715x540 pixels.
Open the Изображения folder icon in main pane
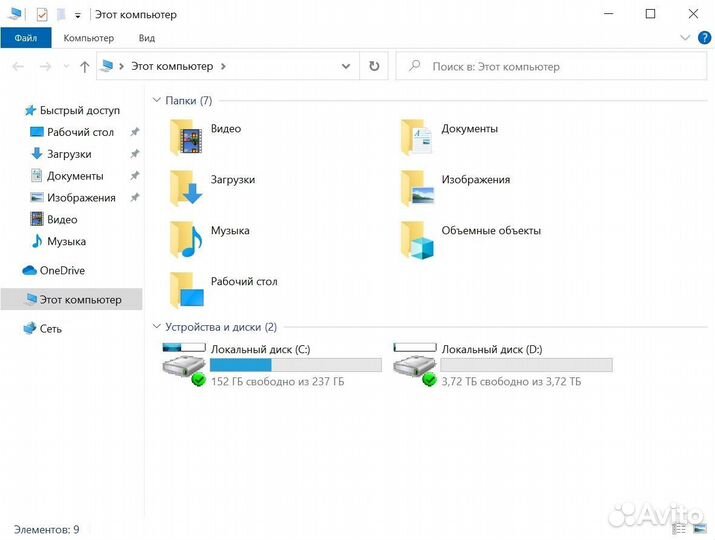(417, 188)
